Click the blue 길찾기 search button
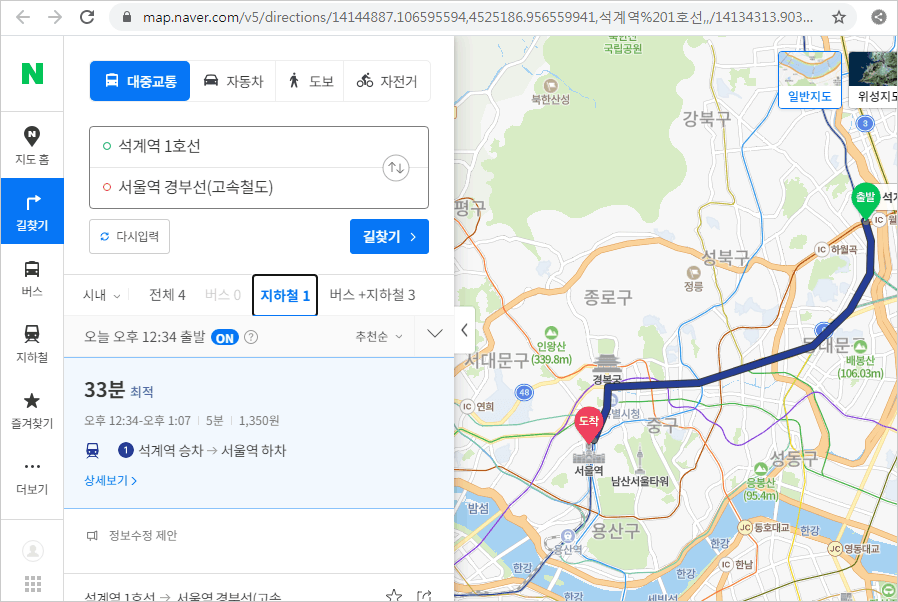Viewport: 898px width, 602px height. [389, 236]
